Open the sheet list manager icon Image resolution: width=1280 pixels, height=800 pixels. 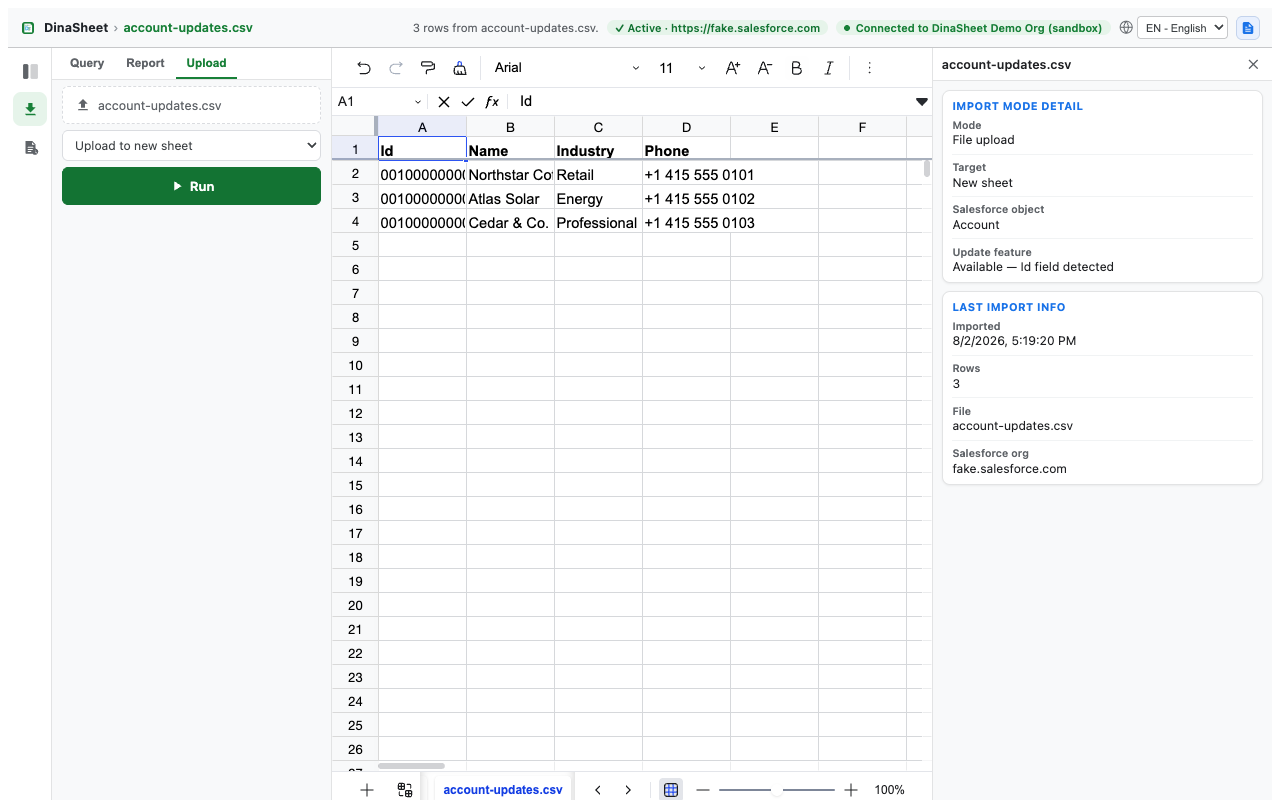click(x=405, y=789)
